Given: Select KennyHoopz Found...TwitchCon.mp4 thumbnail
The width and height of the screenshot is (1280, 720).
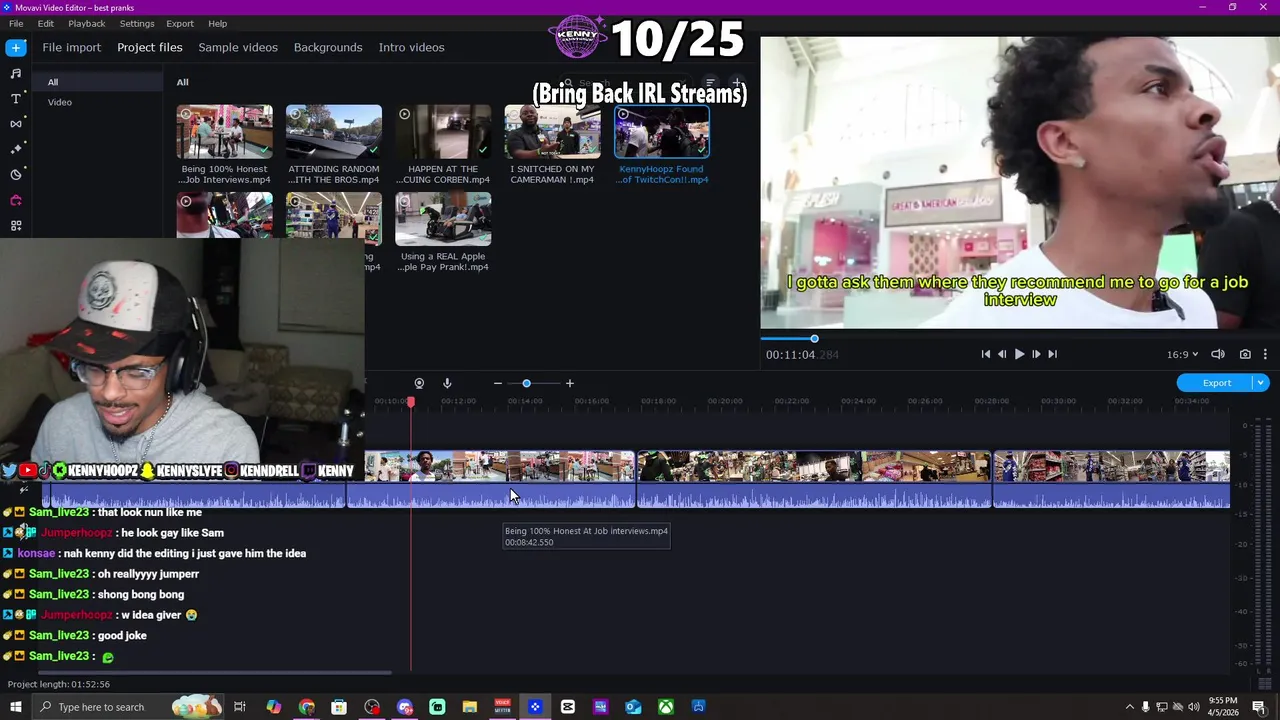Looking at the screenshot, I should tap(662, 132).
